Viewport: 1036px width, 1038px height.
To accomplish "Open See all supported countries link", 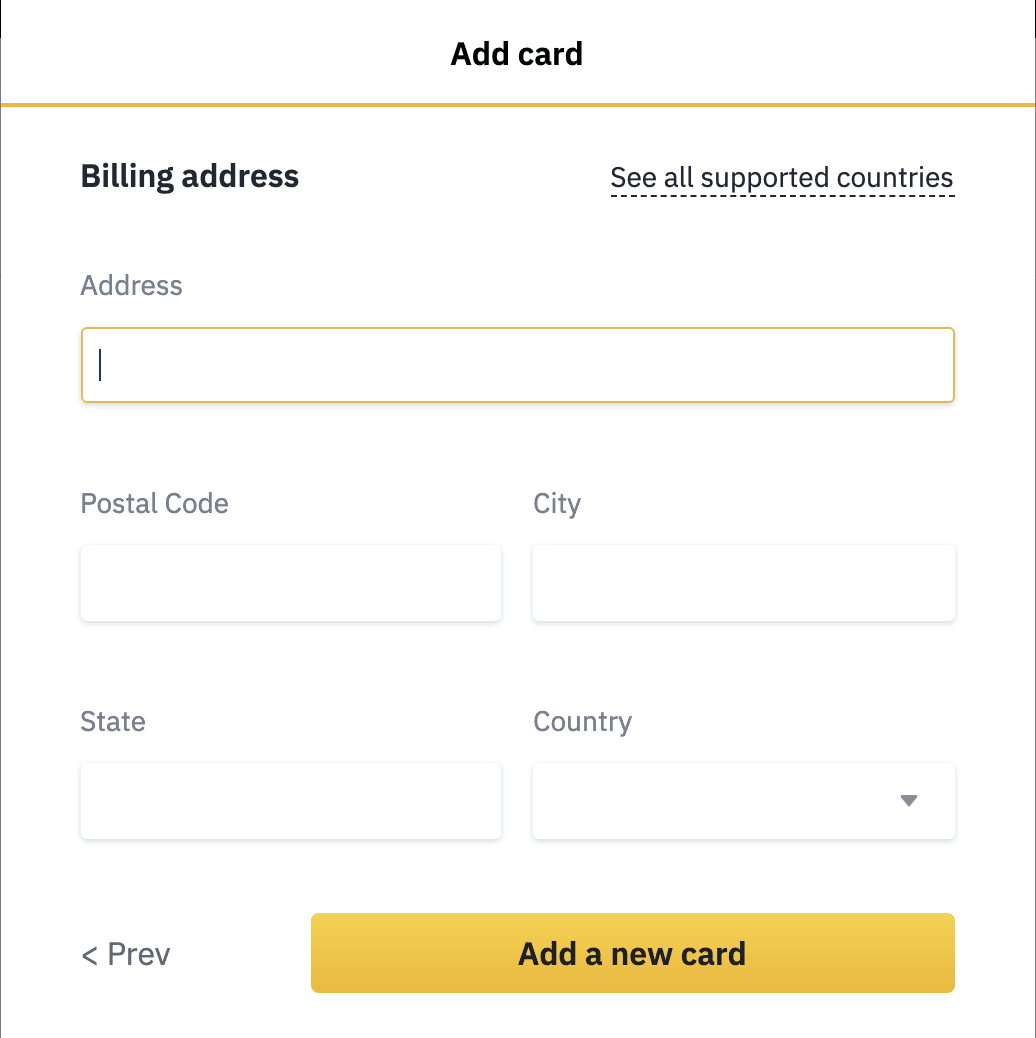I will [782, 177].
